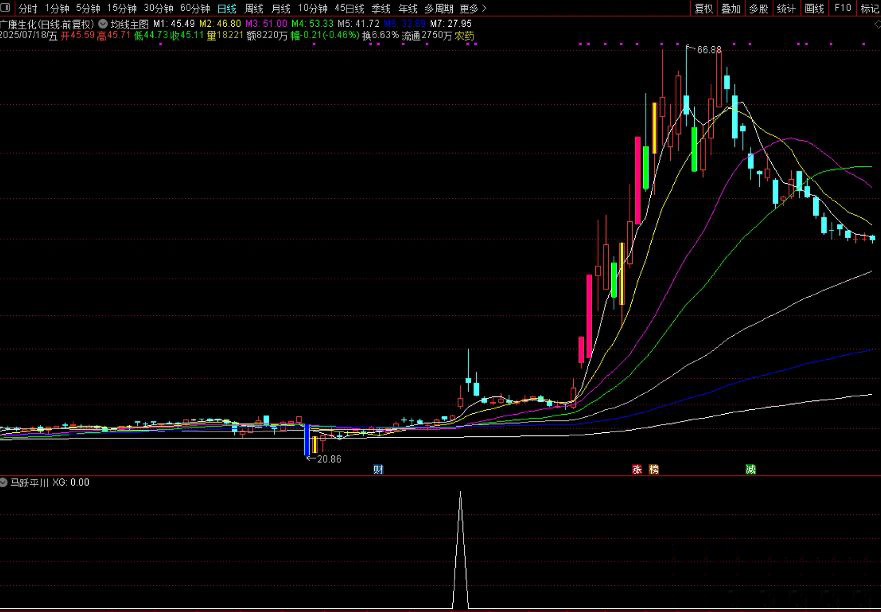Activate the 画线 drawing tool button
The height and width of the screenshot is (612, 881).
[815, 8]
